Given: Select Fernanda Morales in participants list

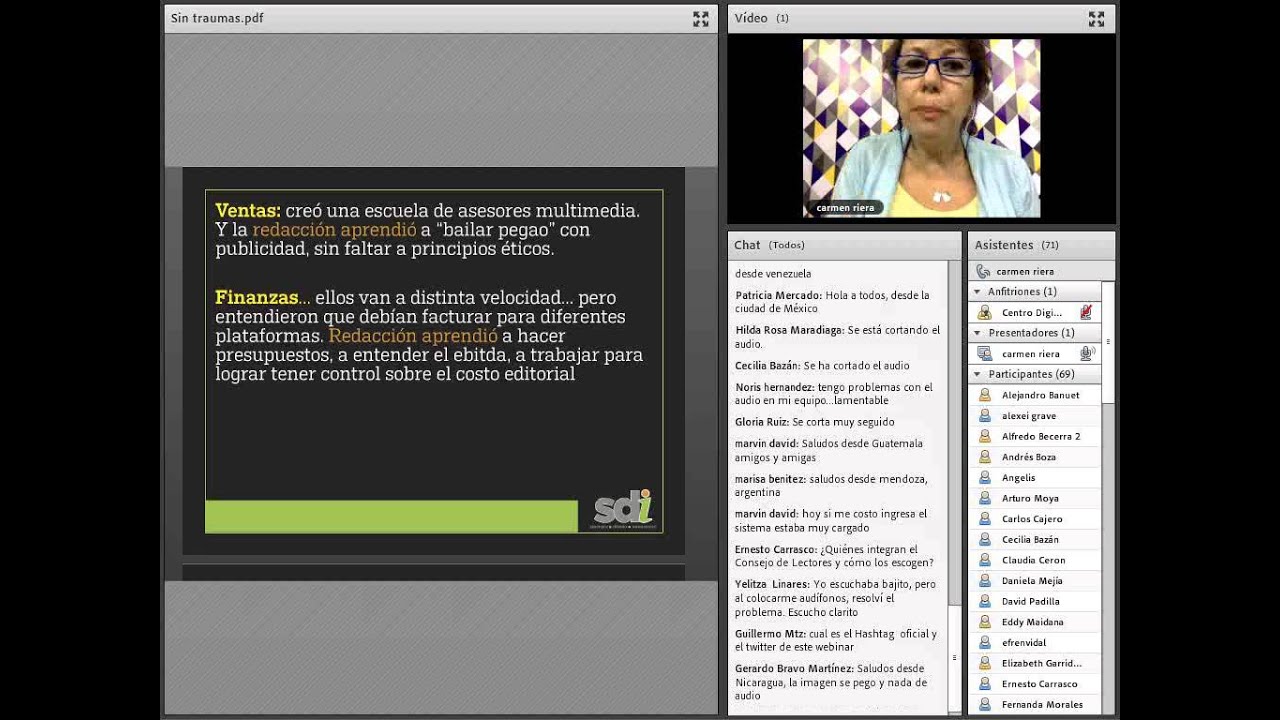Looking at the screenshot, I should point(1035,704).
